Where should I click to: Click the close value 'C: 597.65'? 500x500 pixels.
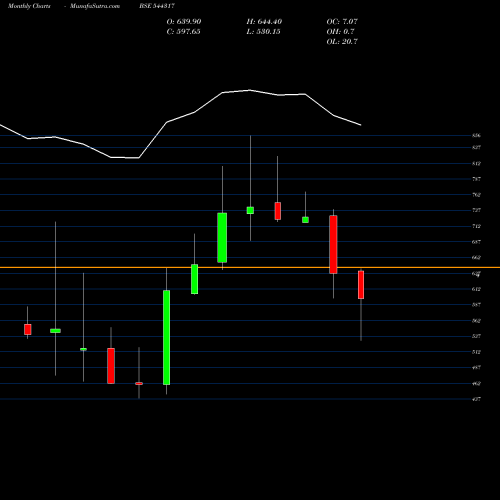pos(183,32)
